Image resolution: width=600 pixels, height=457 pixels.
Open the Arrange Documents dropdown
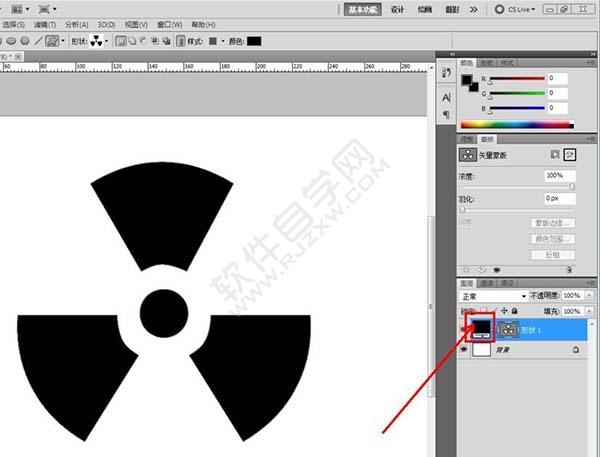pyautogui.click(x=20, y=9)
